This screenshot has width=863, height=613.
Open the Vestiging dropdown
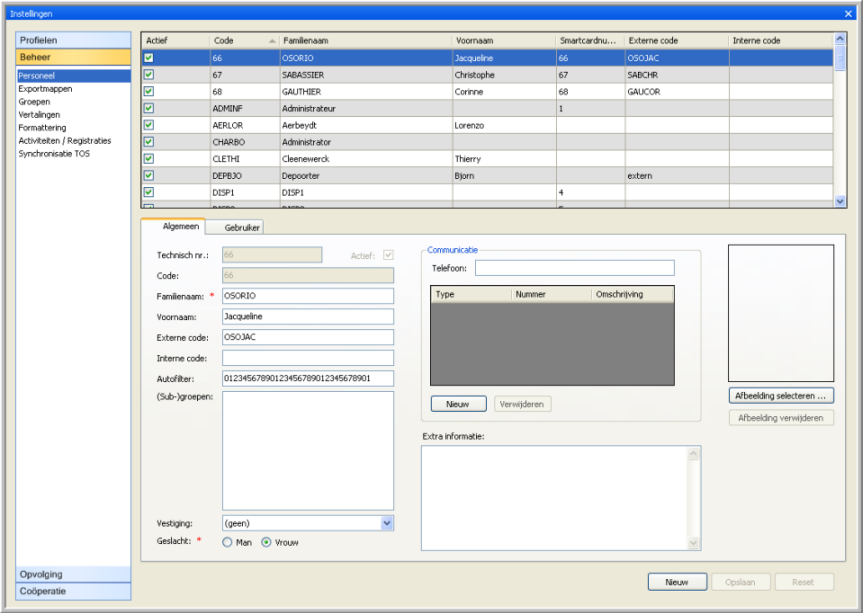point(387,523)
